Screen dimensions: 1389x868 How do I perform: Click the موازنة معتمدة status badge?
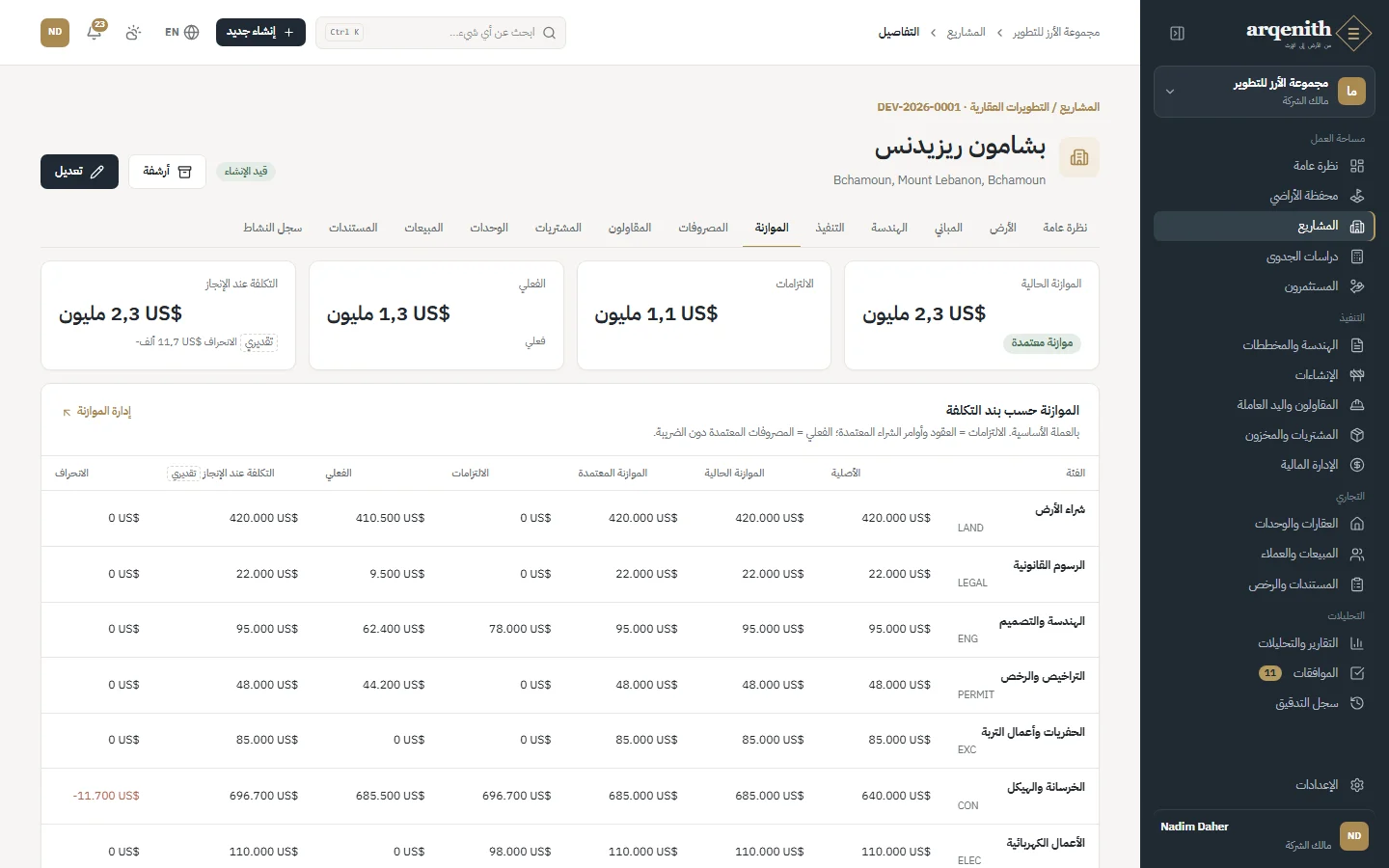pyautogui.click(x=1042, y=343)
